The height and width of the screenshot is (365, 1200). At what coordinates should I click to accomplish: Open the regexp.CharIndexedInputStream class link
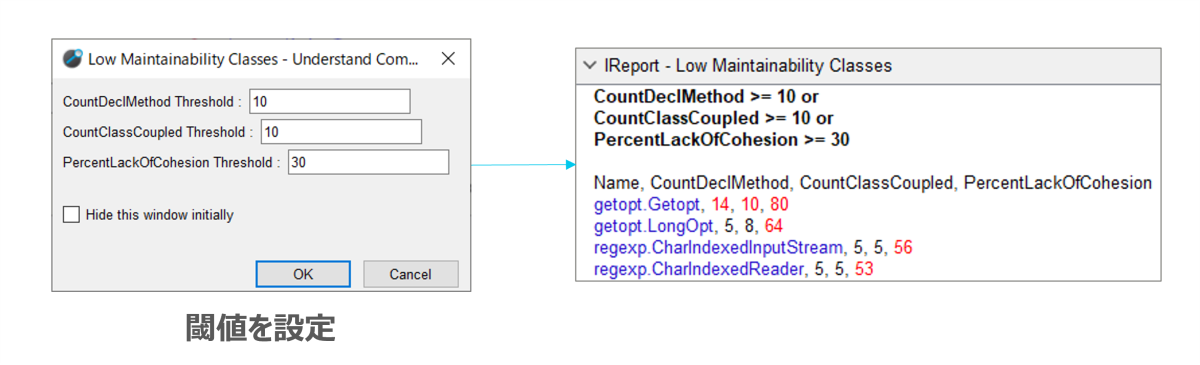pos(718,248)
